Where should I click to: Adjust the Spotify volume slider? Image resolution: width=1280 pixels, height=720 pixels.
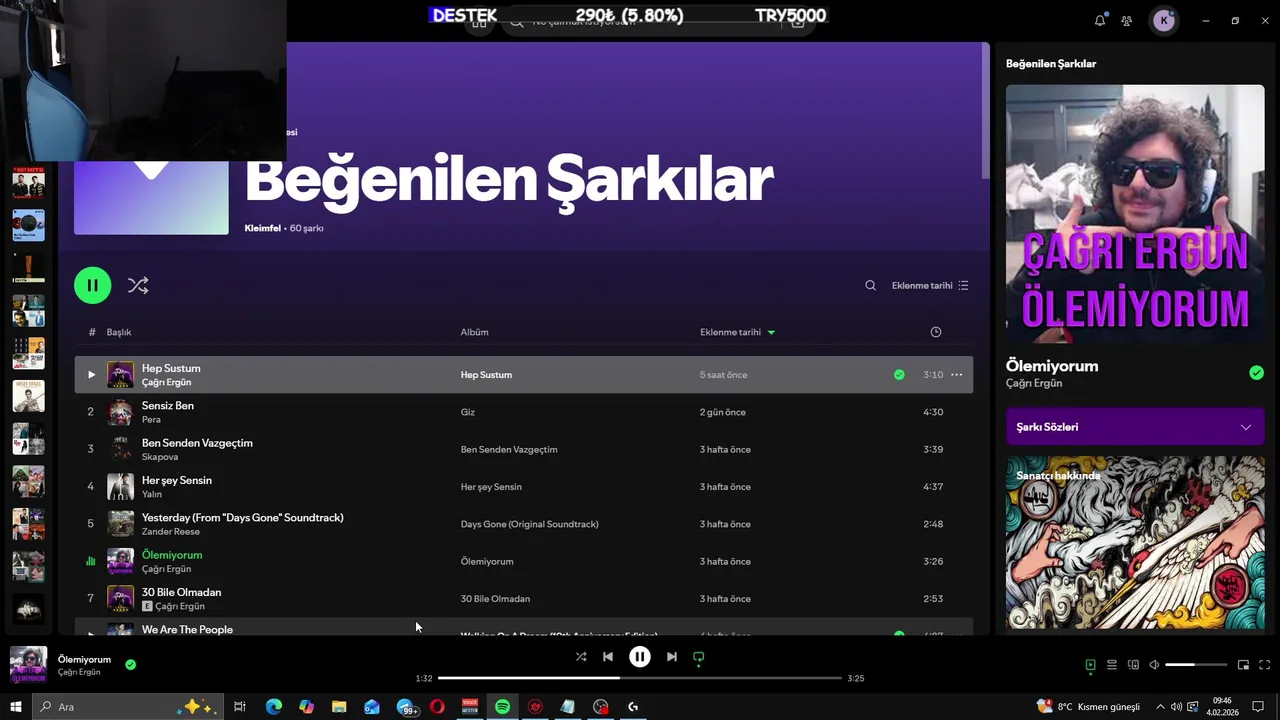(x=1196, y=665)
